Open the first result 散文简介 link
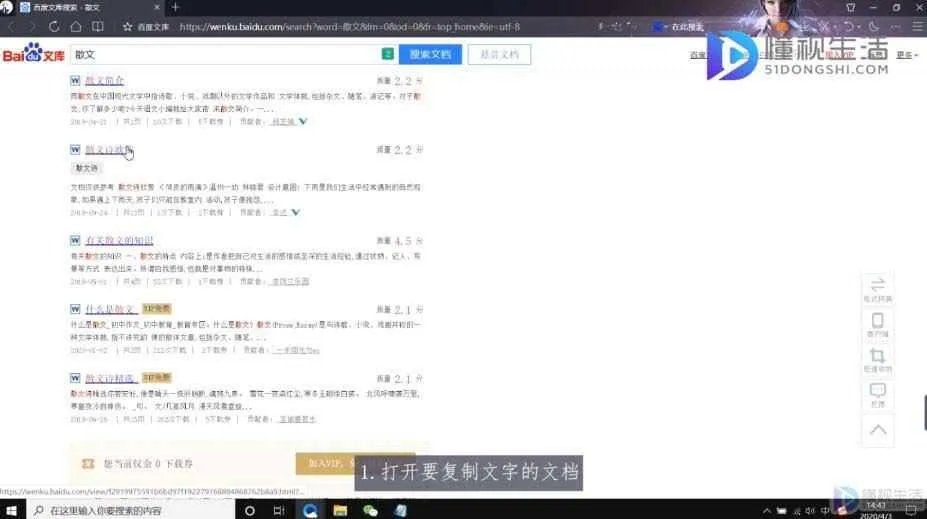Image resolution: width=927 pixels, height=519 pixels. (x=105, y=80)
